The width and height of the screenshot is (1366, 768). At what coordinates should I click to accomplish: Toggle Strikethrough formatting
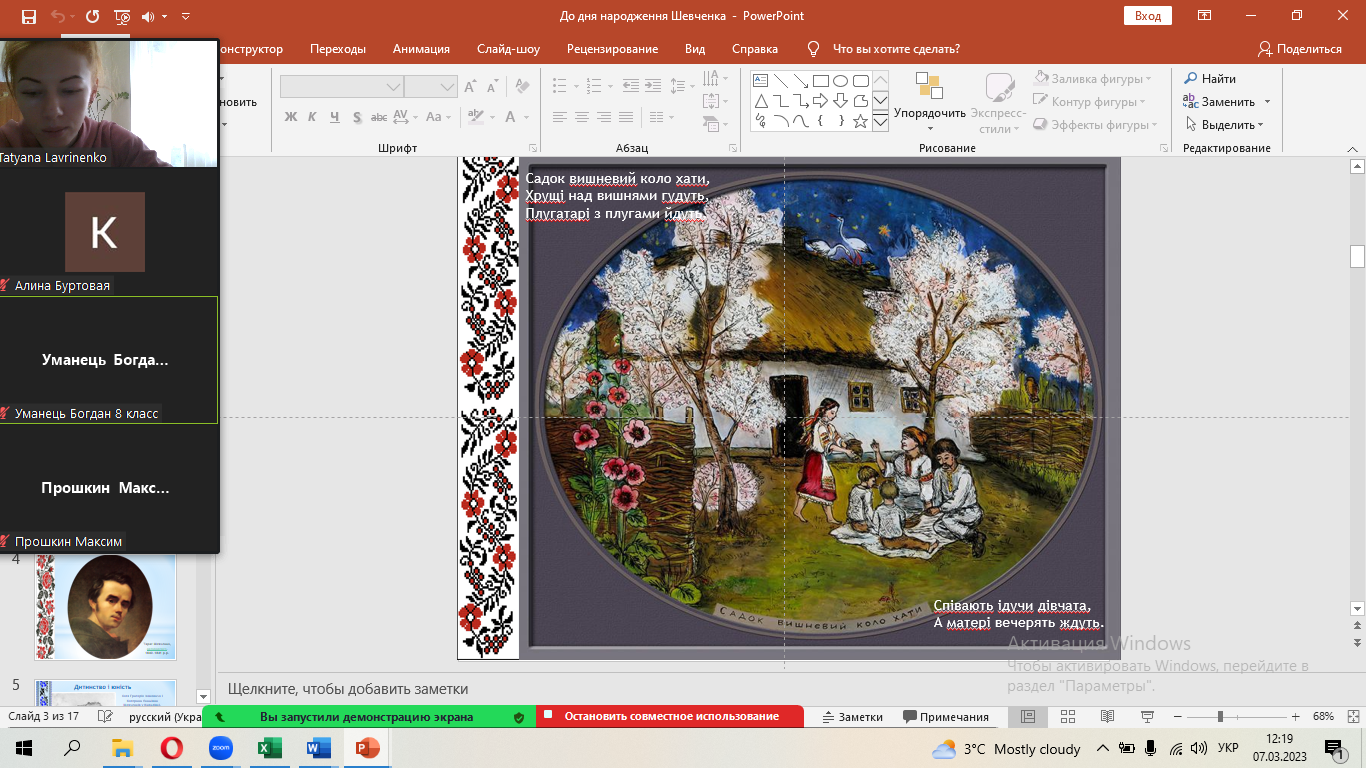(x=378, y=117)
